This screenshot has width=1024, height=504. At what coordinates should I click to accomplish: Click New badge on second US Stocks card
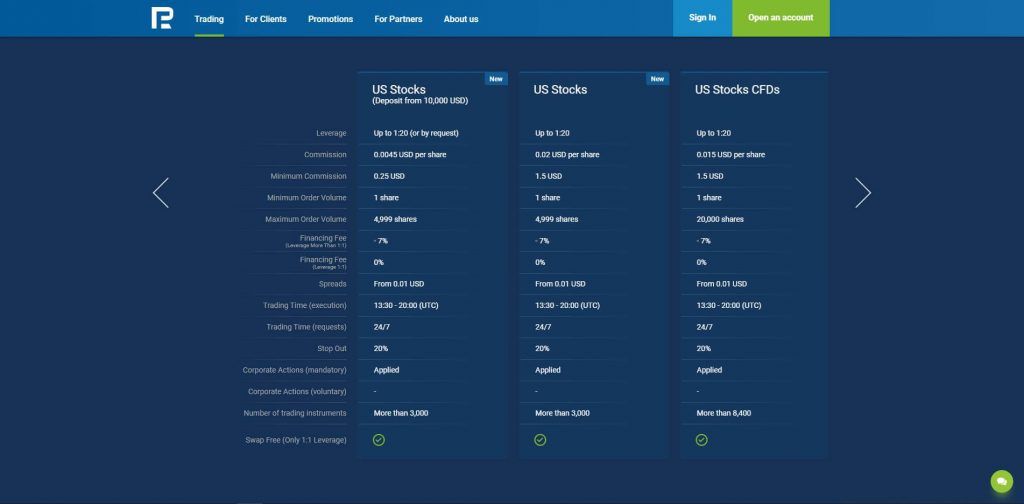(x=657, y=79)
